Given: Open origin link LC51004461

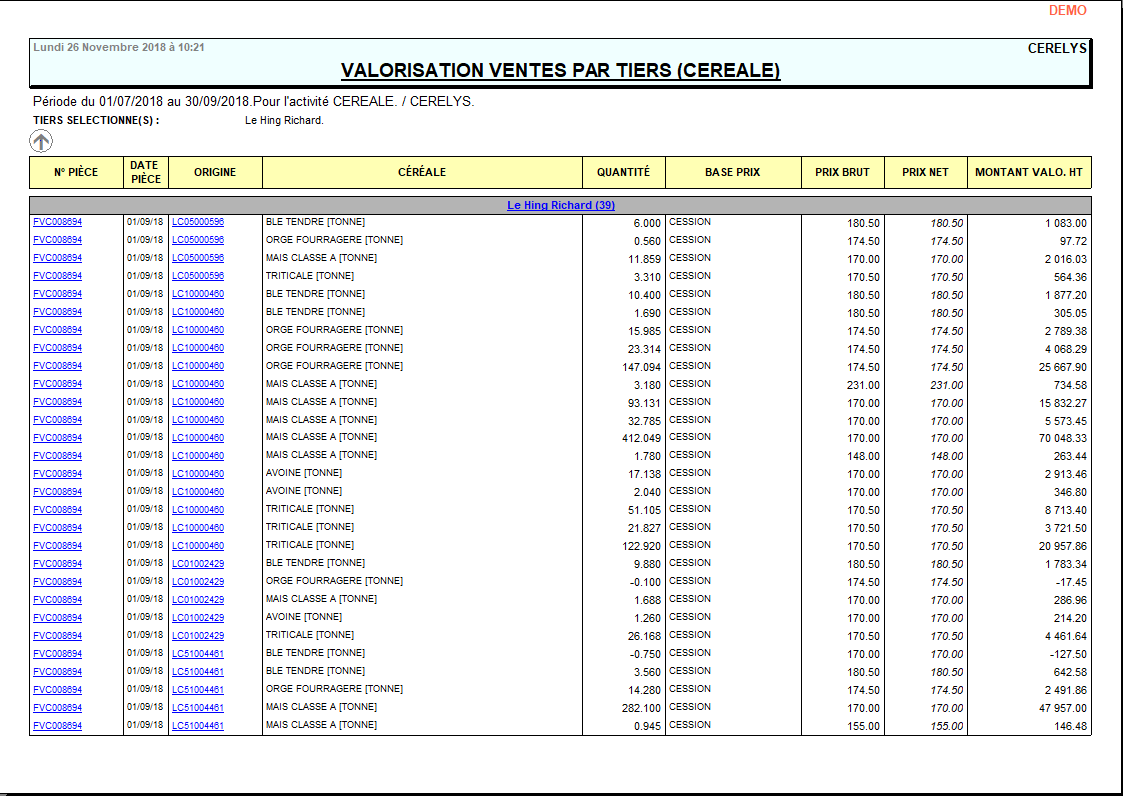Looking at the screenshot, I should [197, 653].
